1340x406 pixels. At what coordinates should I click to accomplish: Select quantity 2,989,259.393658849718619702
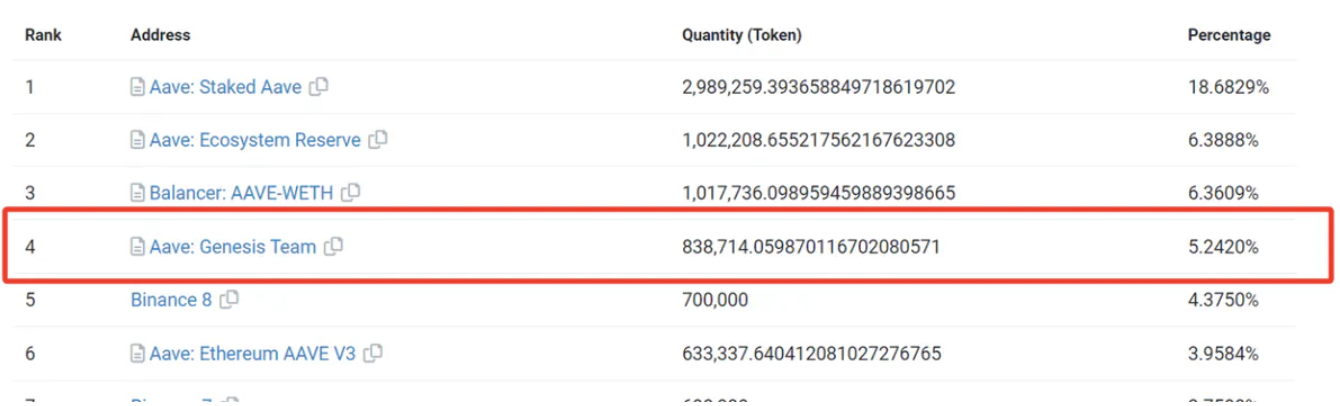(x=818, y=87)
